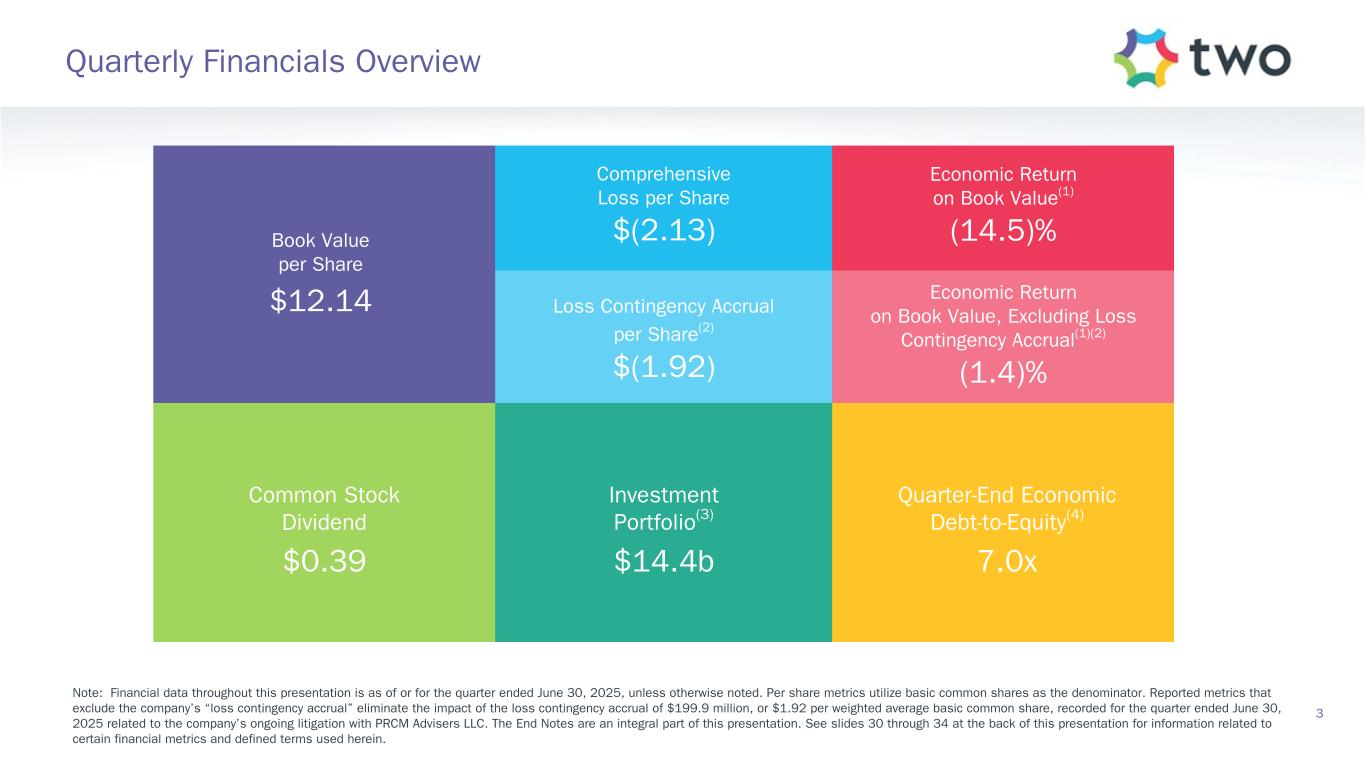This screenshot has height=768, width=1365.
Task: Select the Economic Return on Book Value tile
Action: 1003,208
